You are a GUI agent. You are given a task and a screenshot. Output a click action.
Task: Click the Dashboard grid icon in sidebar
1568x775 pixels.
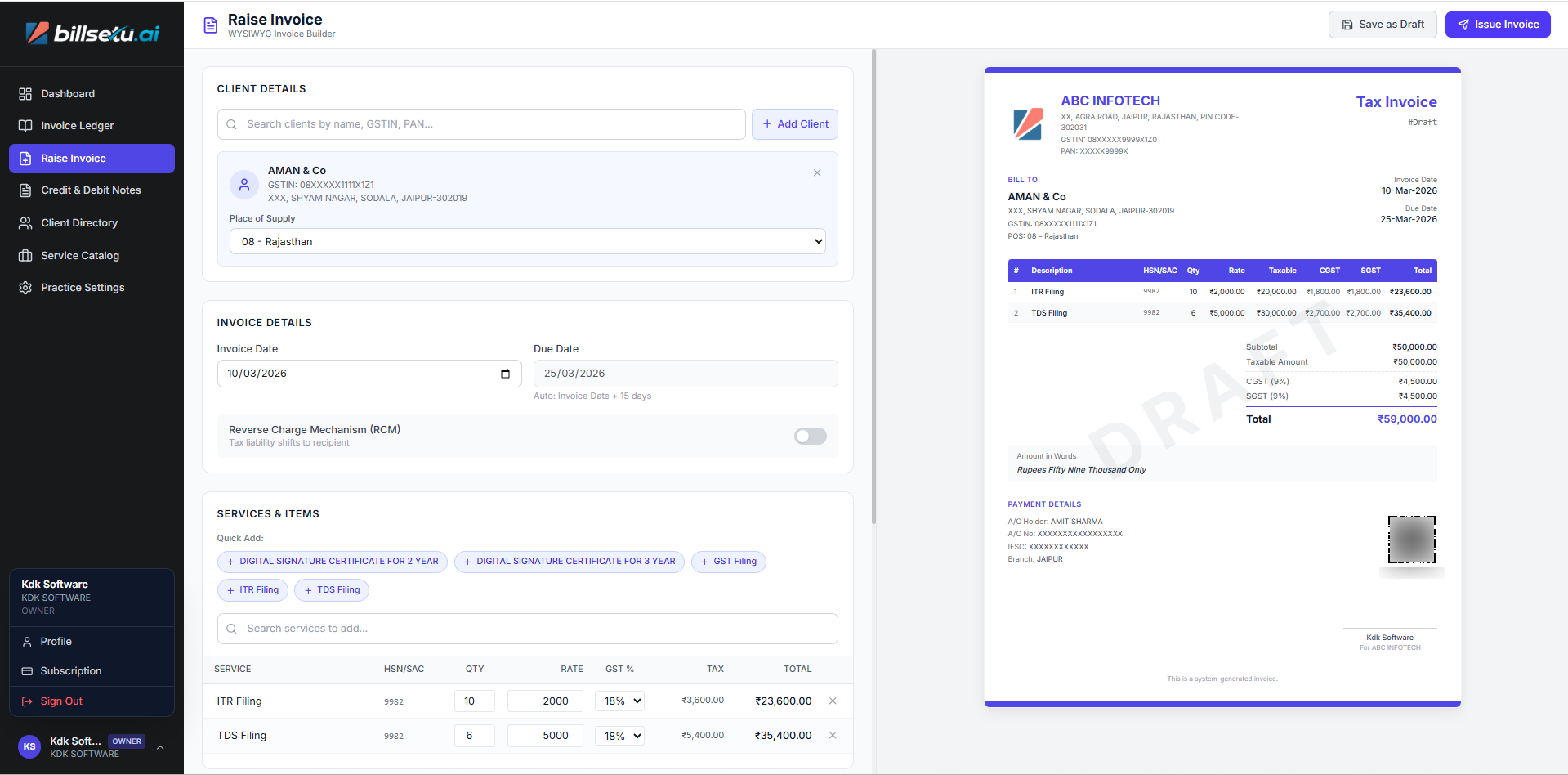[25, 94]
